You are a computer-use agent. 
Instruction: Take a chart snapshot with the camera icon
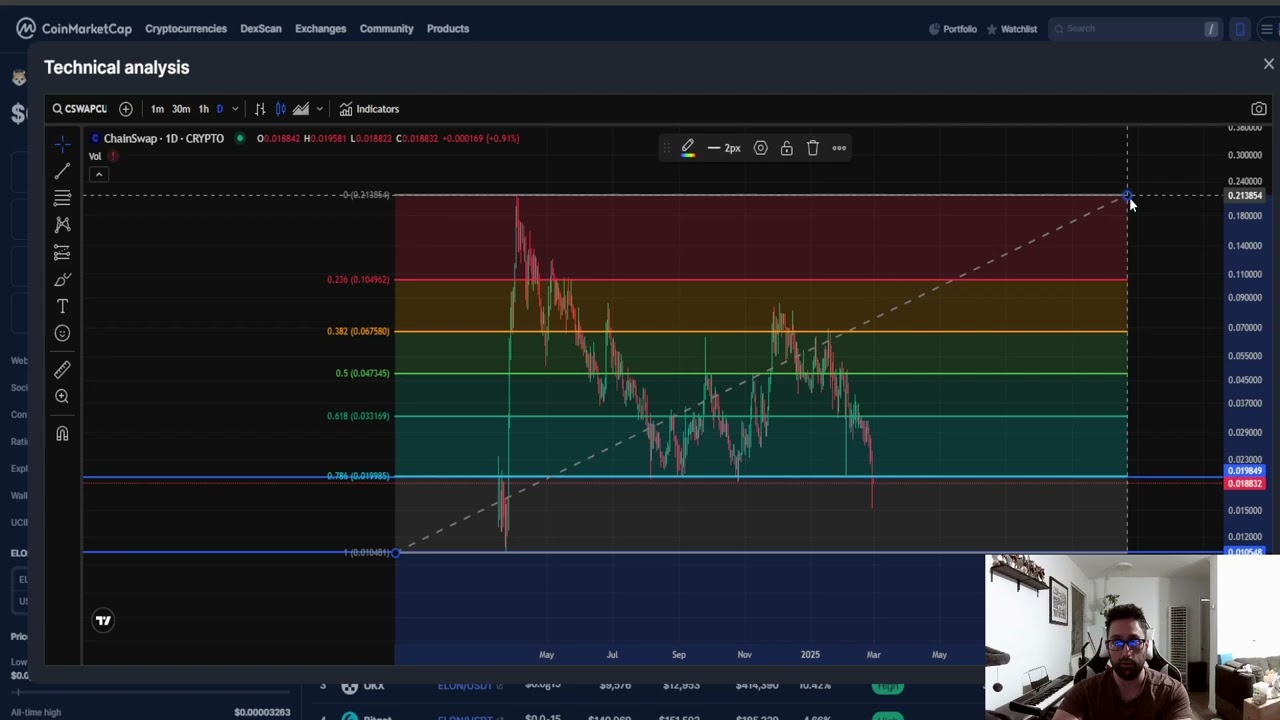click(x=1259, y=109)
